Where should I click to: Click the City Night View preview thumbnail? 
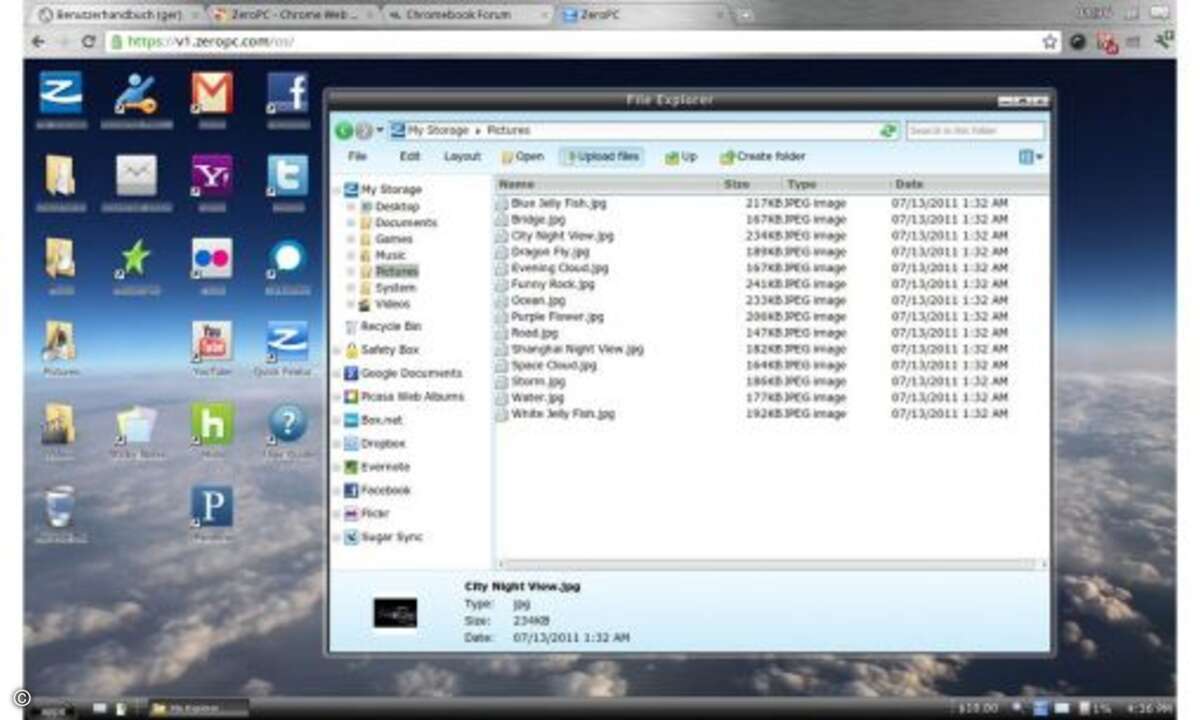pyautogui.click(x=395, y=613)
